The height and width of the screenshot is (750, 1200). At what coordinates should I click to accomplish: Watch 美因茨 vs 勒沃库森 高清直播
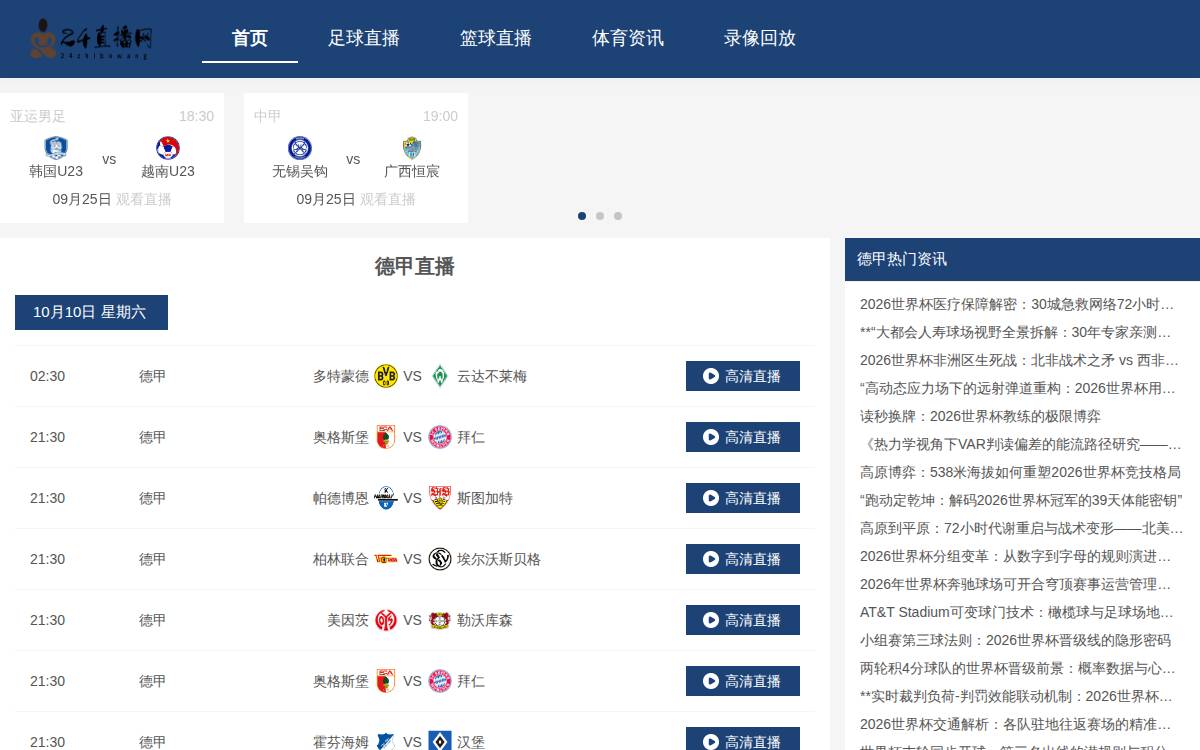743,620
